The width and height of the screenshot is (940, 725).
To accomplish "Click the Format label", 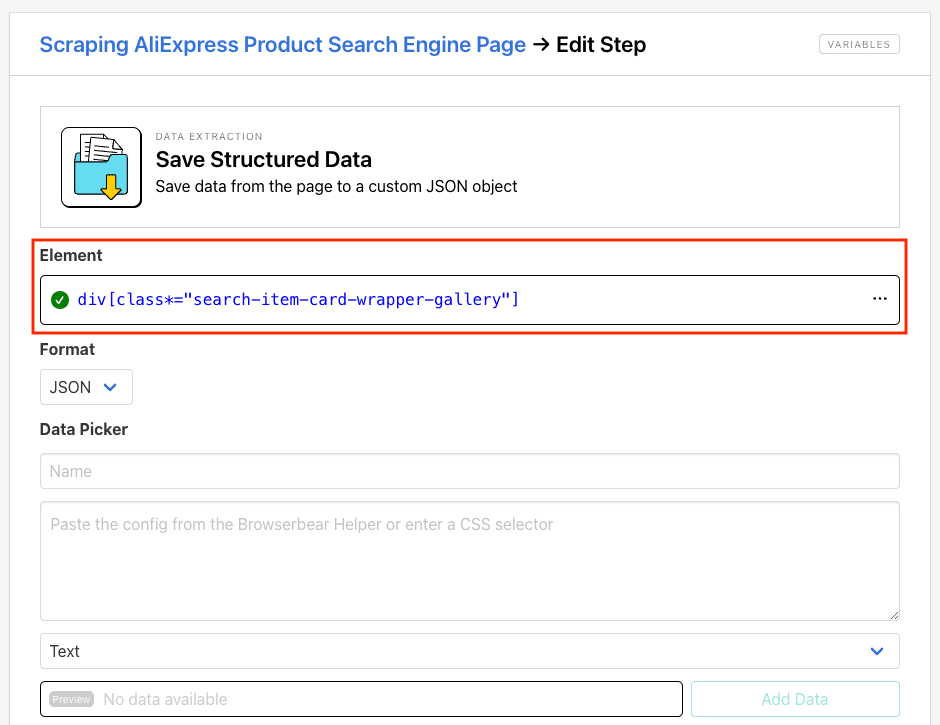I will 67,350.
